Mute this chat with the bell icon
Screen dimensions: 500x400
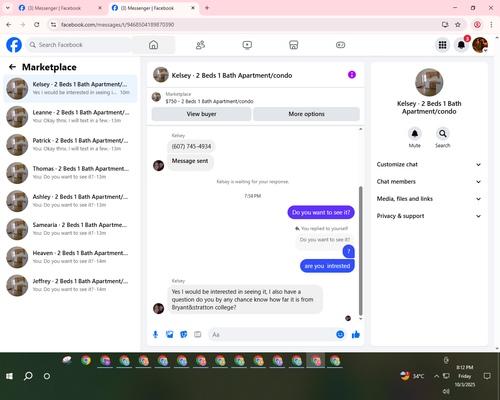pyautogui.click(x=415, y=134)
